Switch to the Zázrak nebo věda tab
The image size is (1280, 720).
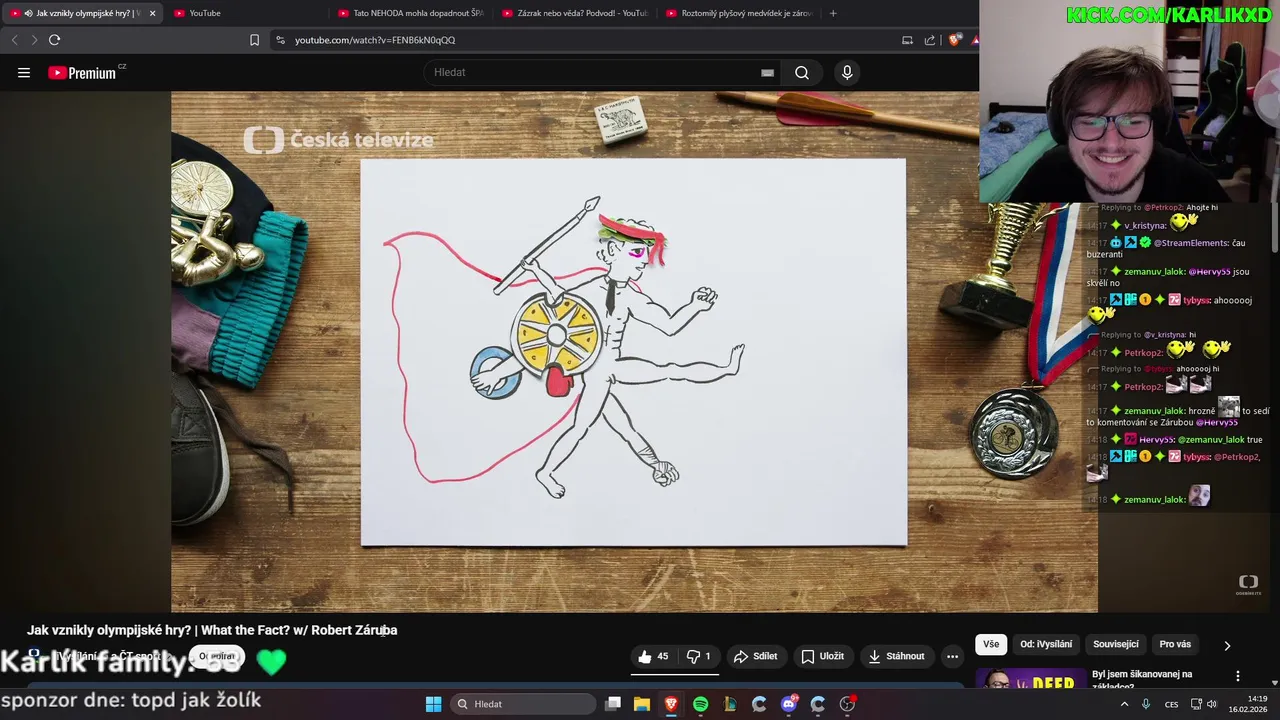(x=574, y=13)
